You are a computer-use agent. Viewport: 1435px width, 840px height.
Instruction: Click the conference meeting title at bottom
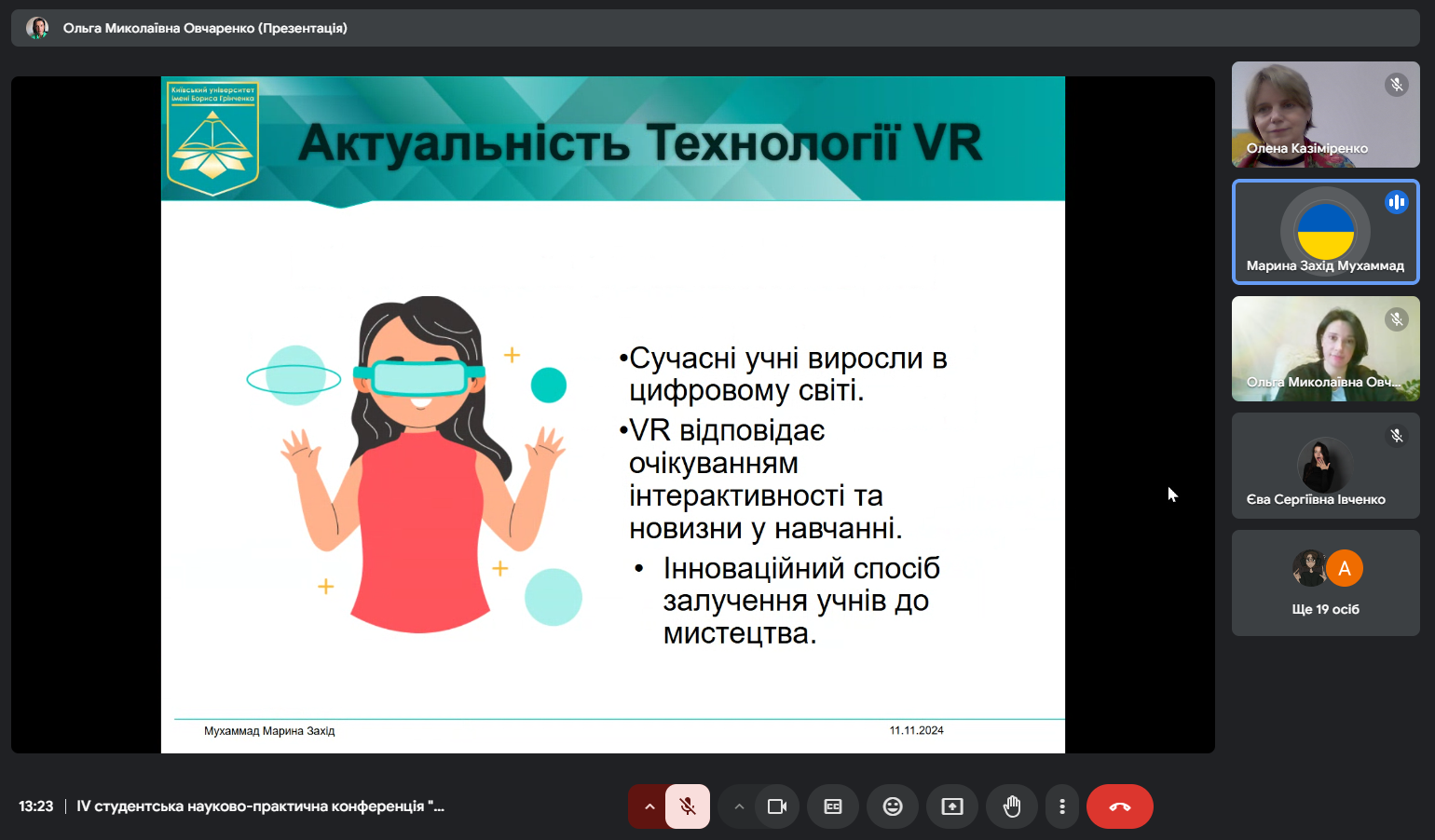pyautogui.click(x=260, y=806)
